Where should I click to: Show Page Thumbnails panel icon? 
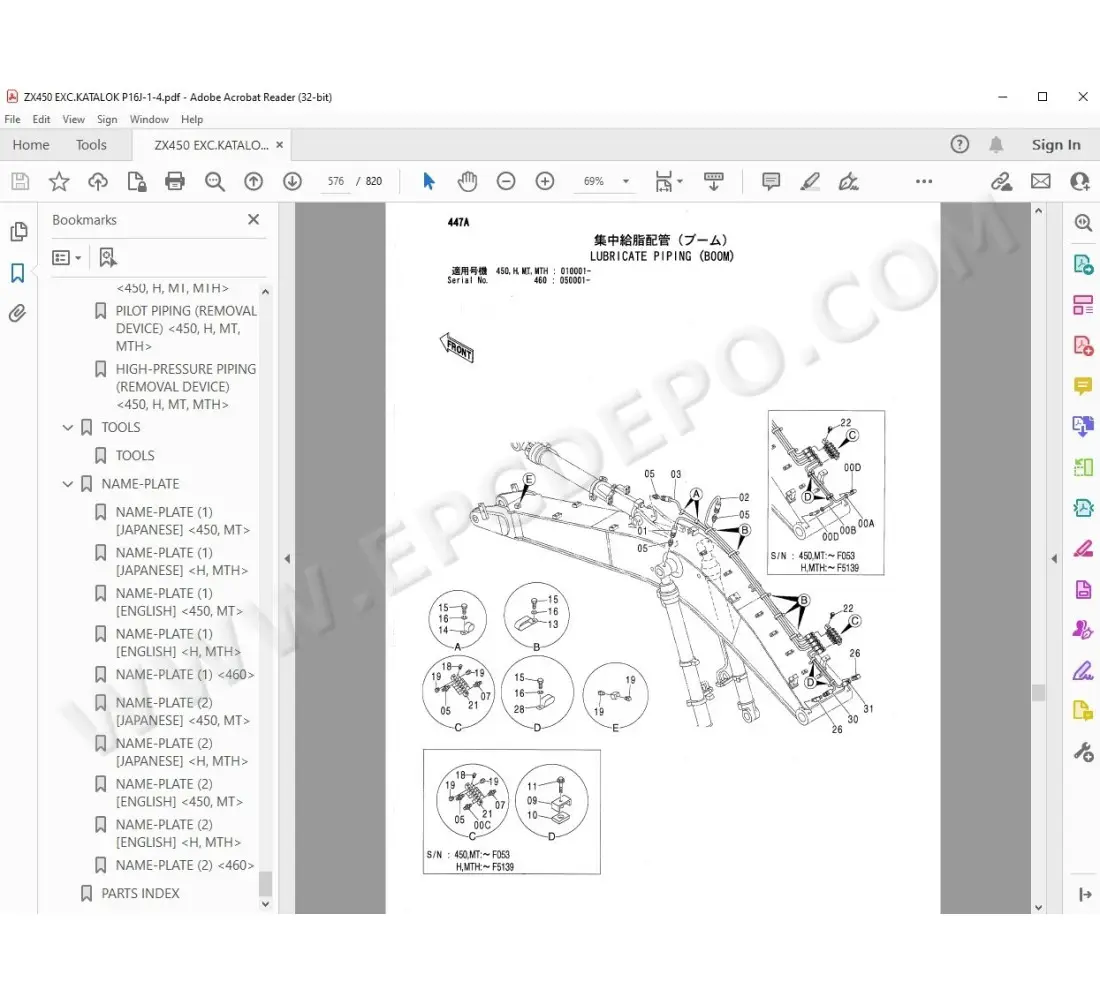(x=19, y=232)
